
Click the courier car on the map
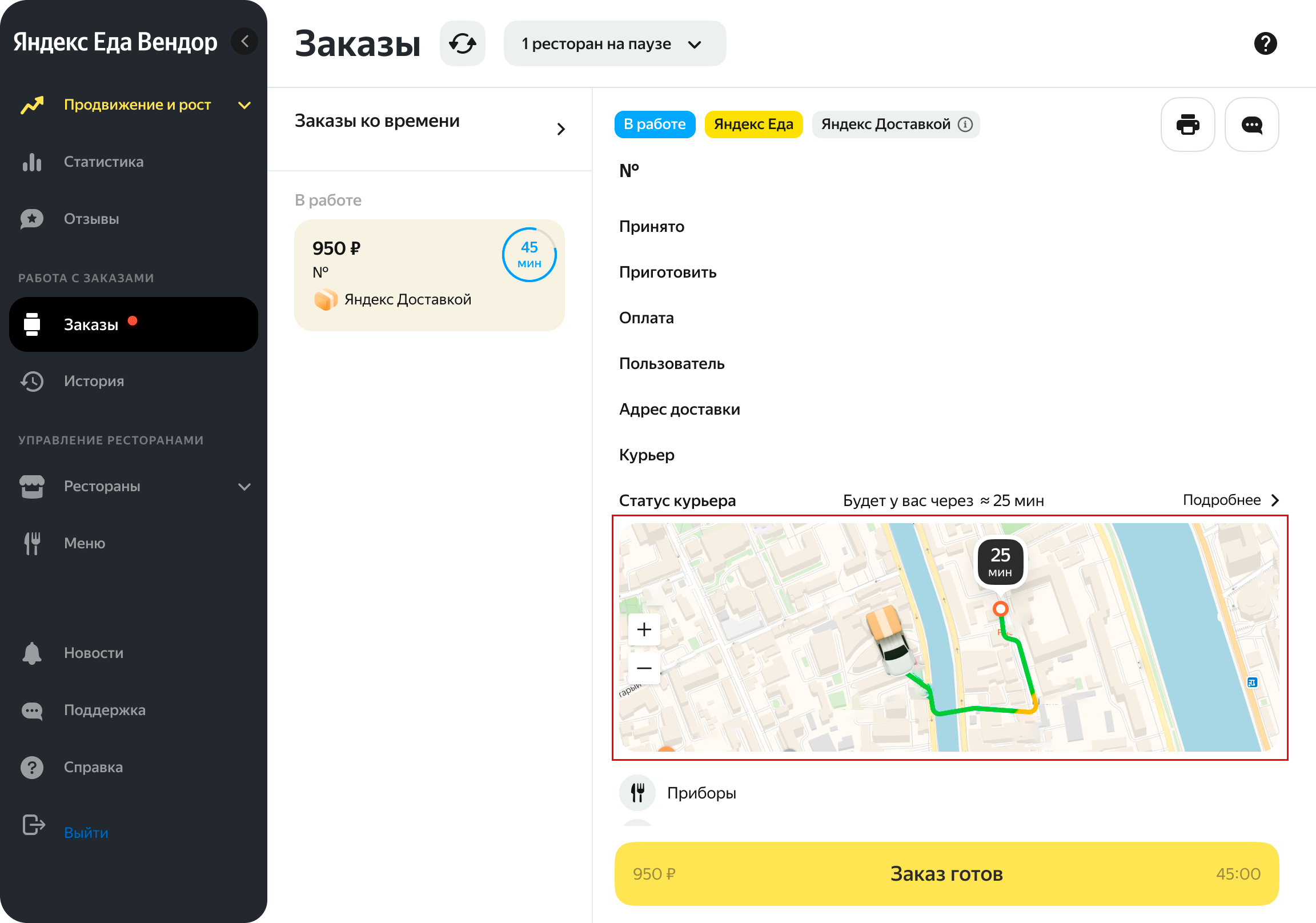(x=890, y=640)
